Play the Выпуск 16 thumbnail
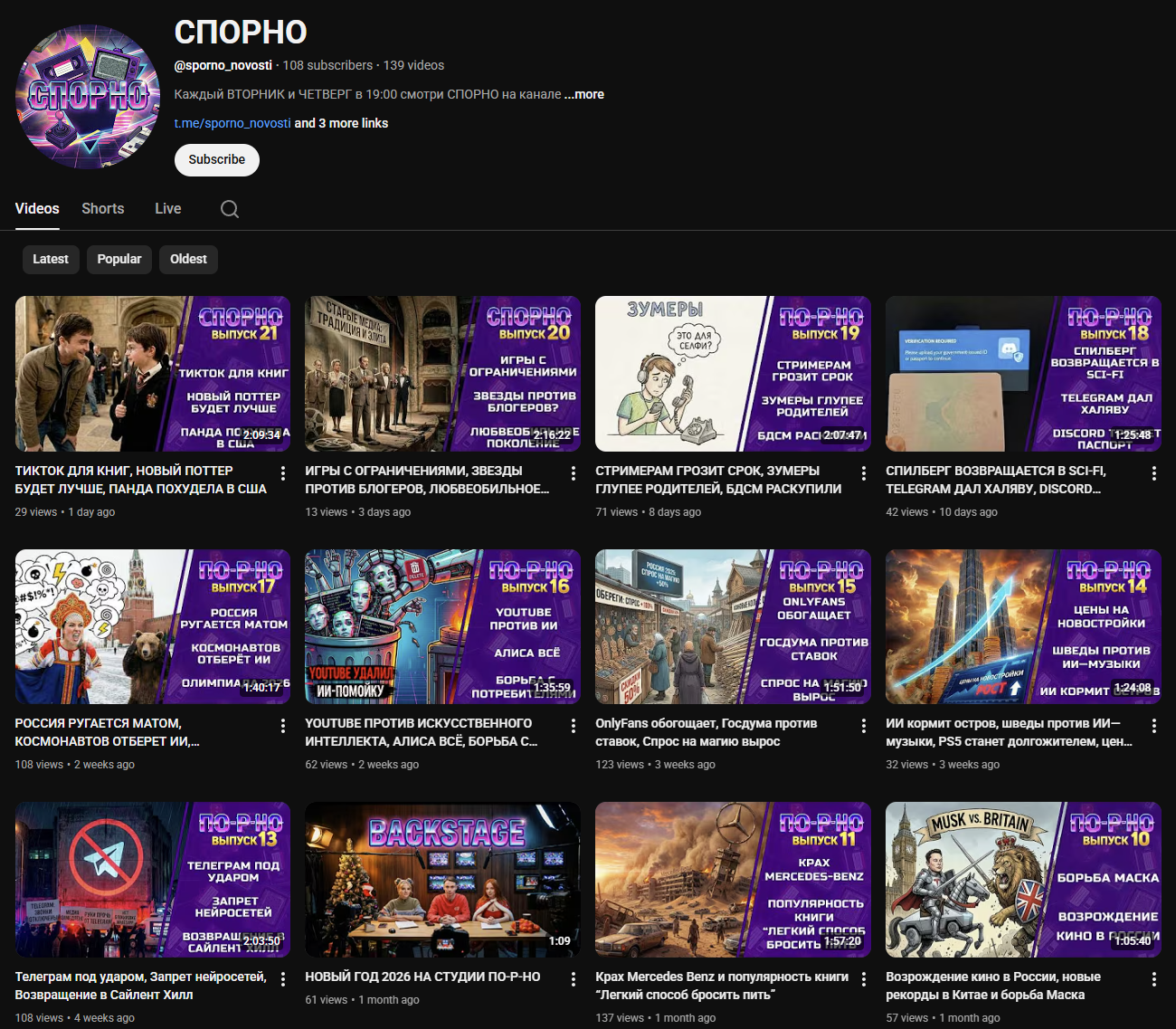 pyautogui.click(x=443, y=626)
